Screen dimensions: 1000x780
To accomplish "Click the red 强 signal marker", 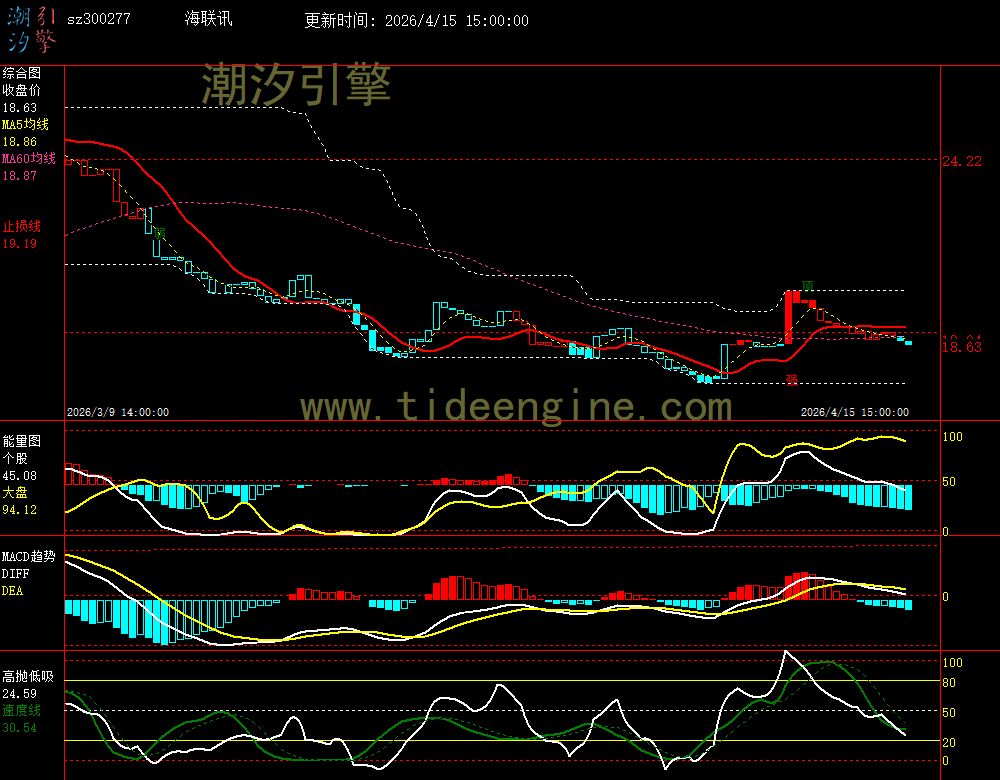I will pyautogui.click(x=791, y=379).
